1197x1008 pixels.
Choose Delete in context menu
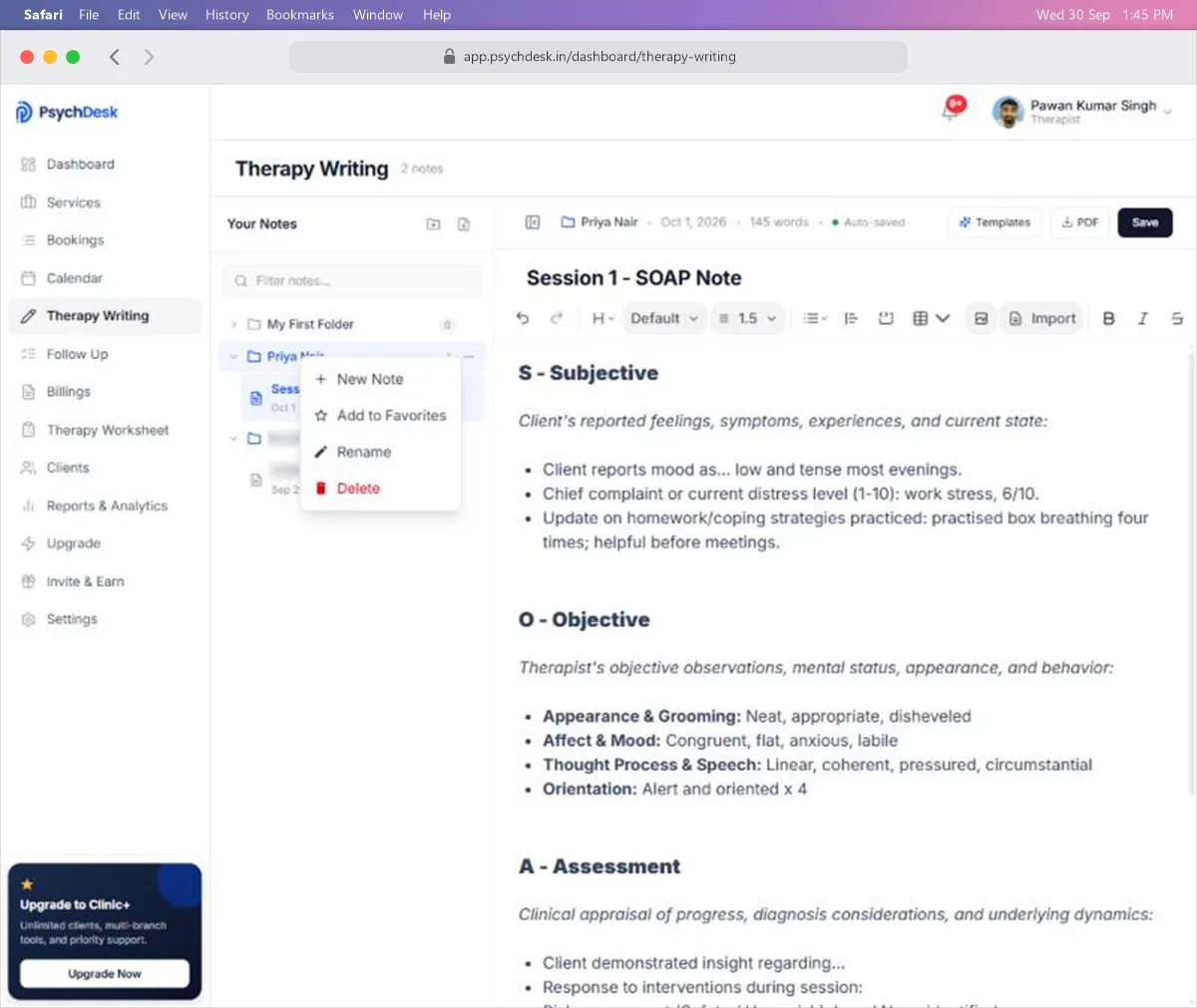click(380, 489)
